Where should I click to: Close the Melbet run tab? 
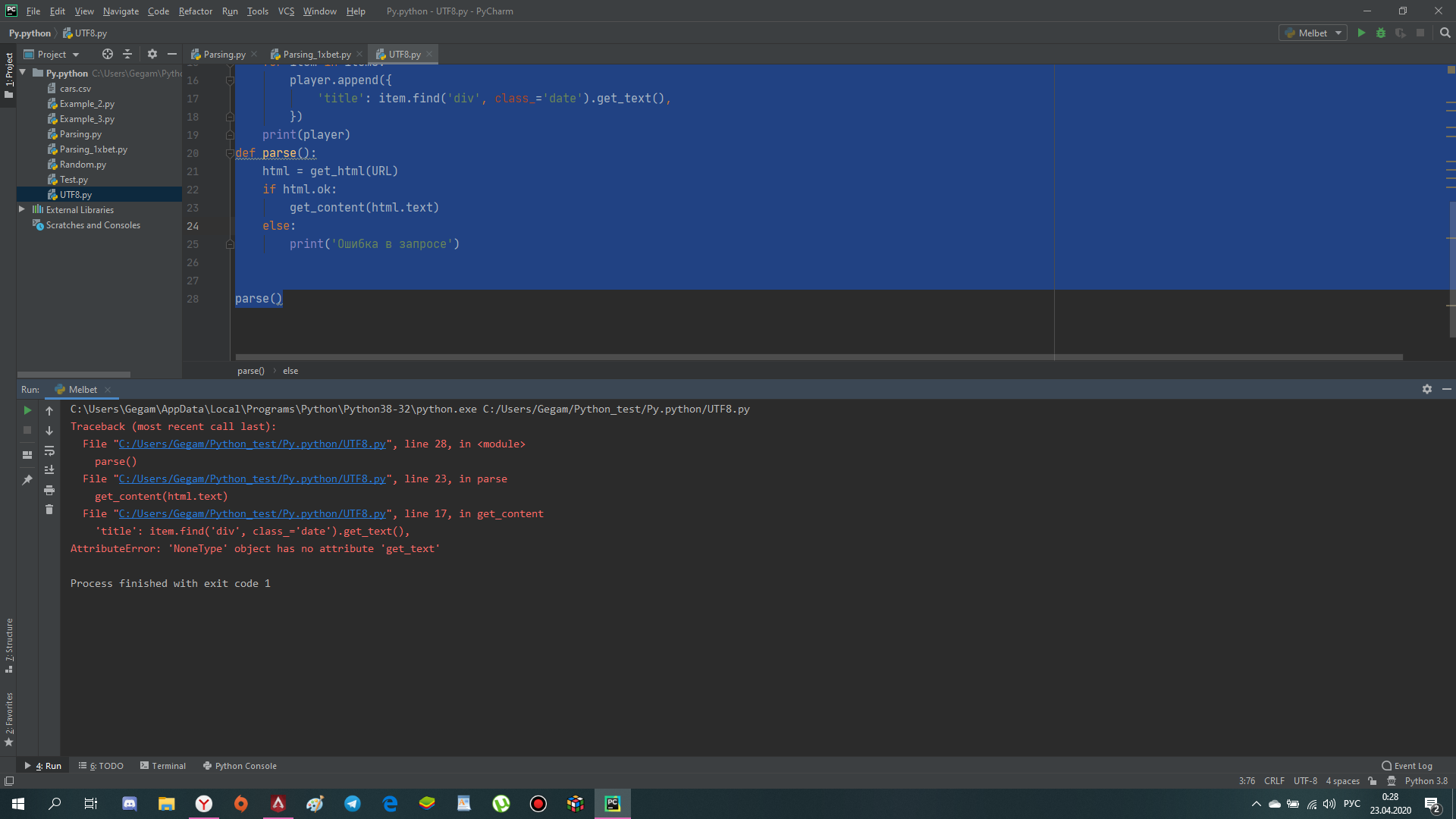[108, 390]
